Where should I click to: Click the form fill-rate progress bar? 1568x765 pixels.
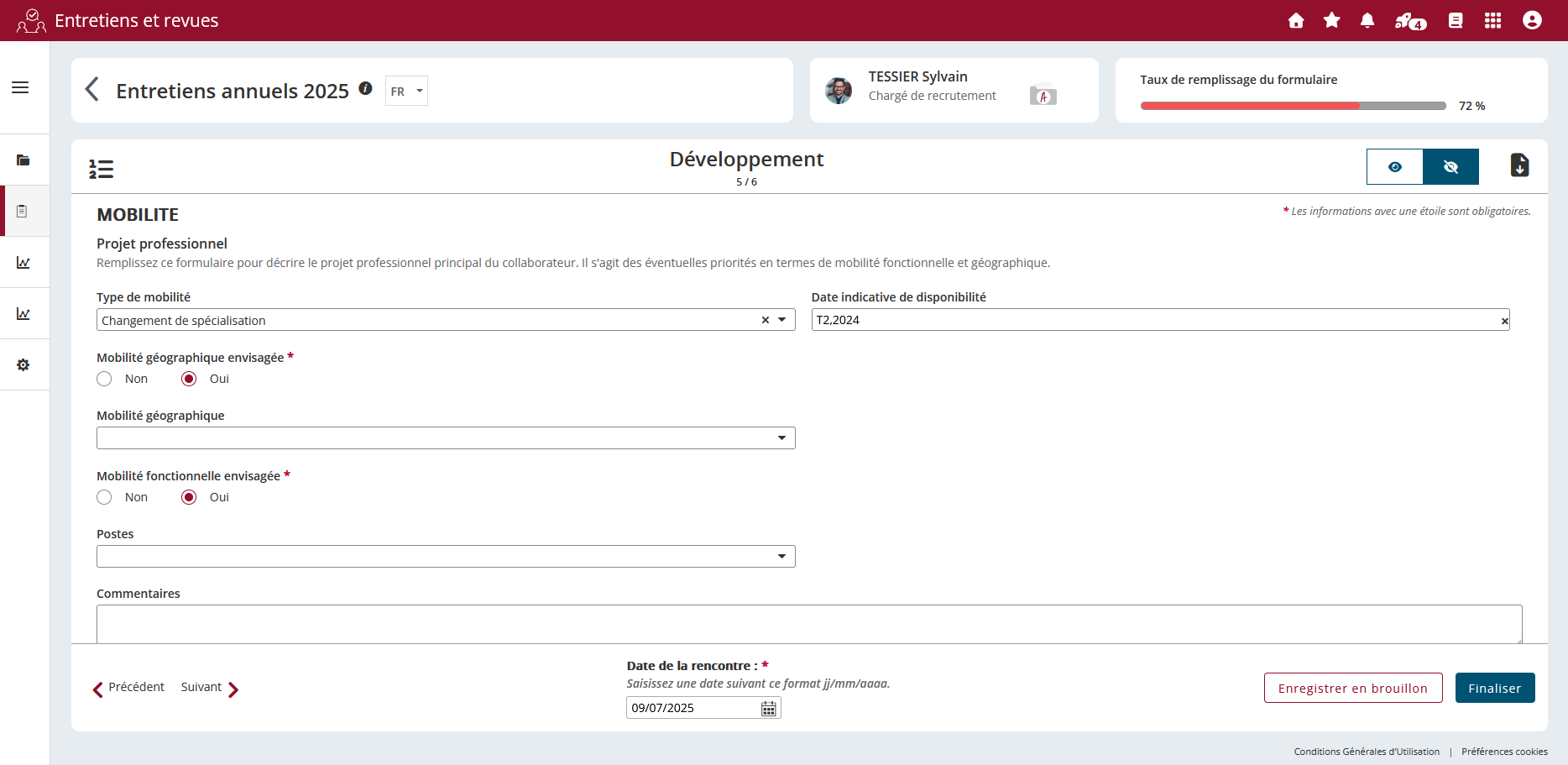[1293, 106]
